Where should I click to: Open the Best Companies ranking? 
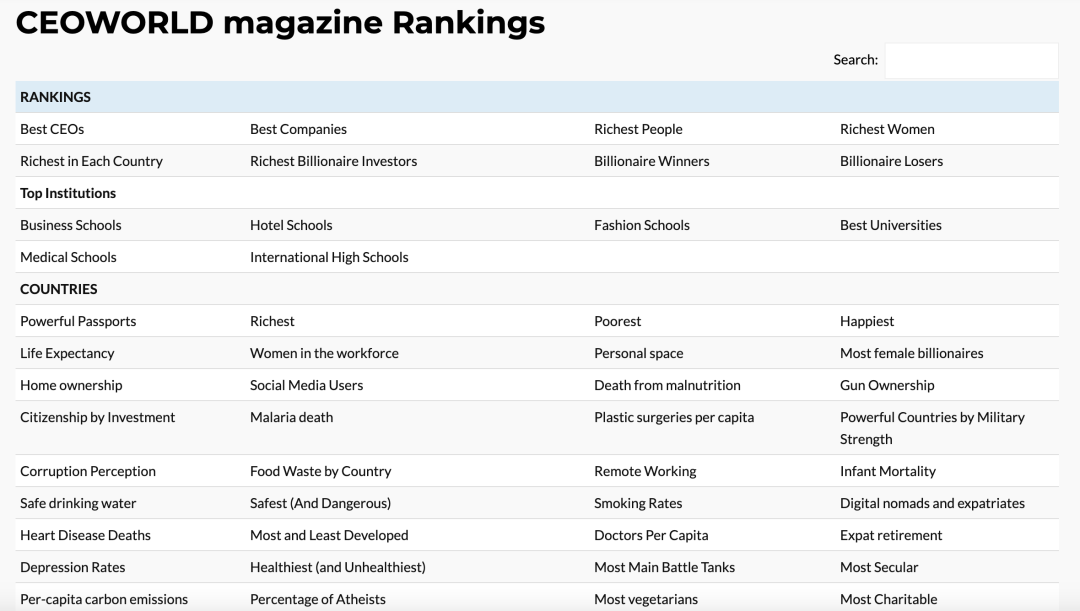click(298, 129)
